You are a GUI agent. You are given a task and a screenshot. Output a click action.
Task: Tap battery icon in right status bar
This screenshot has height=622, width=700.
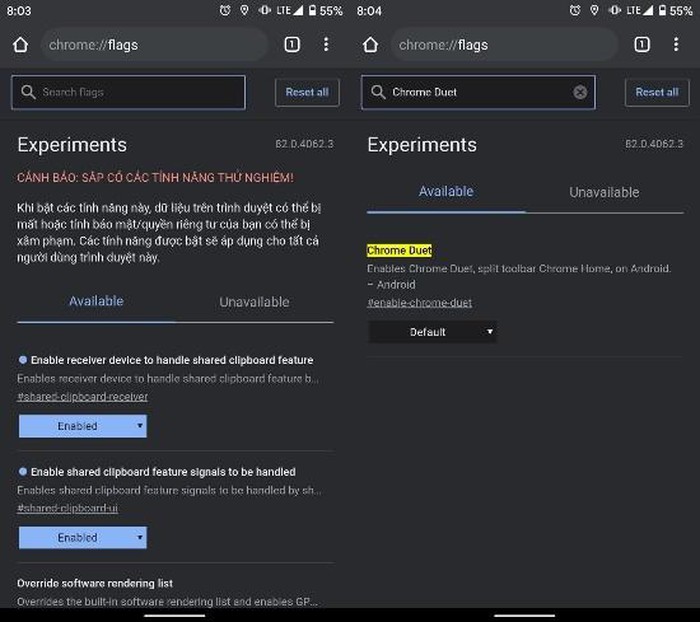(x=662, y=10)
